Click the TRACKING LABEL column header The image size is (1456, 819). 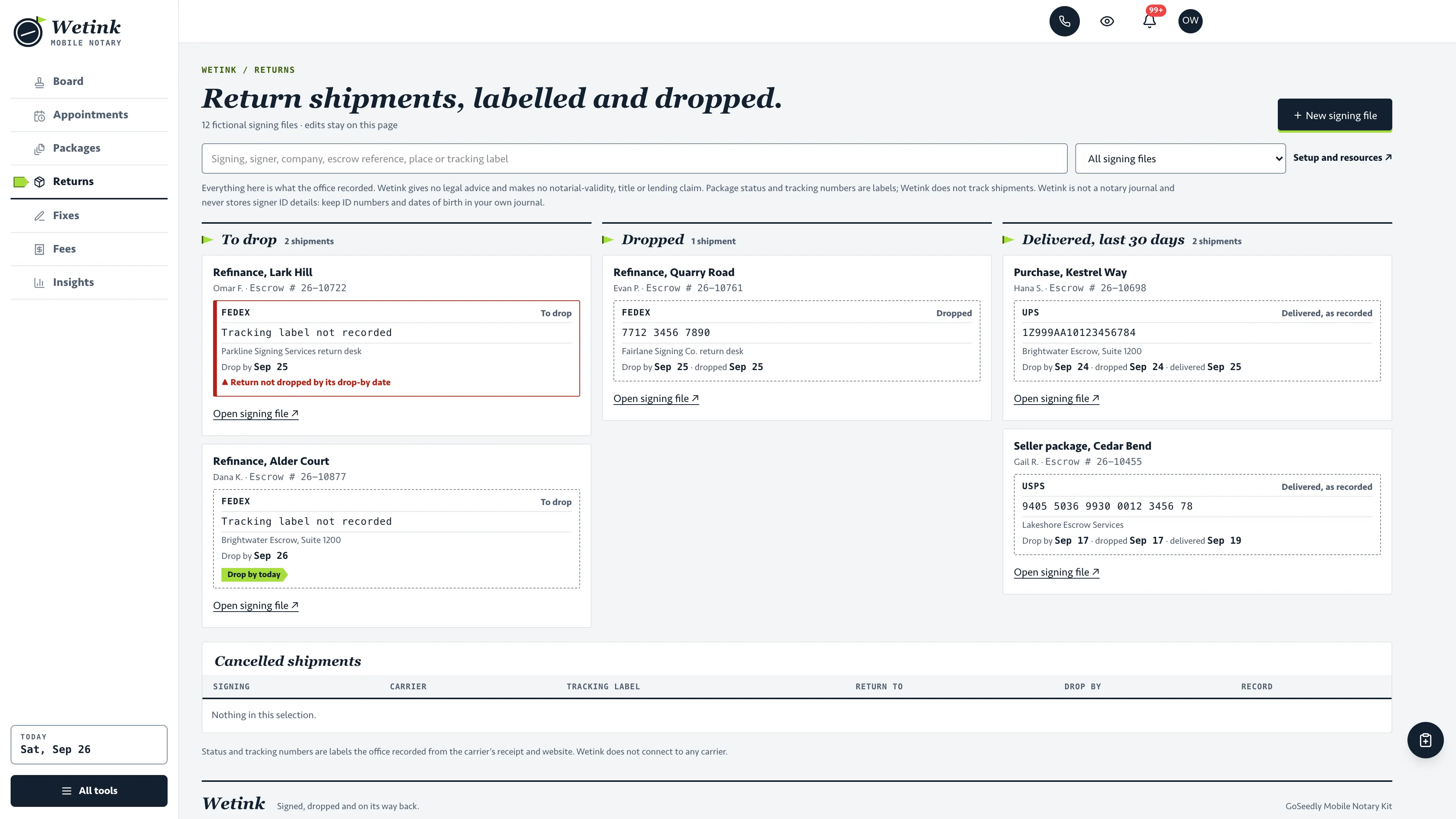tap(603, 686)
